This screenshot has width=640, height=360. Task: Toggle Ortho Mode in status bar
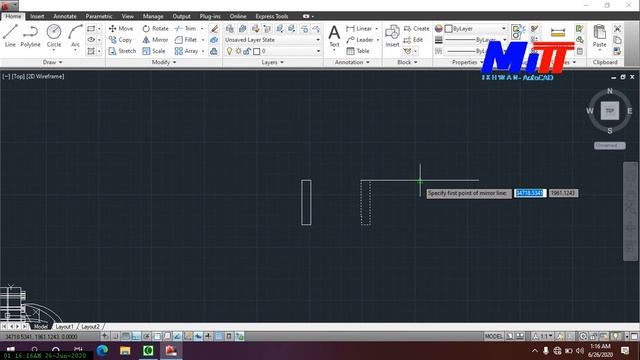click(x=136, y=336)
